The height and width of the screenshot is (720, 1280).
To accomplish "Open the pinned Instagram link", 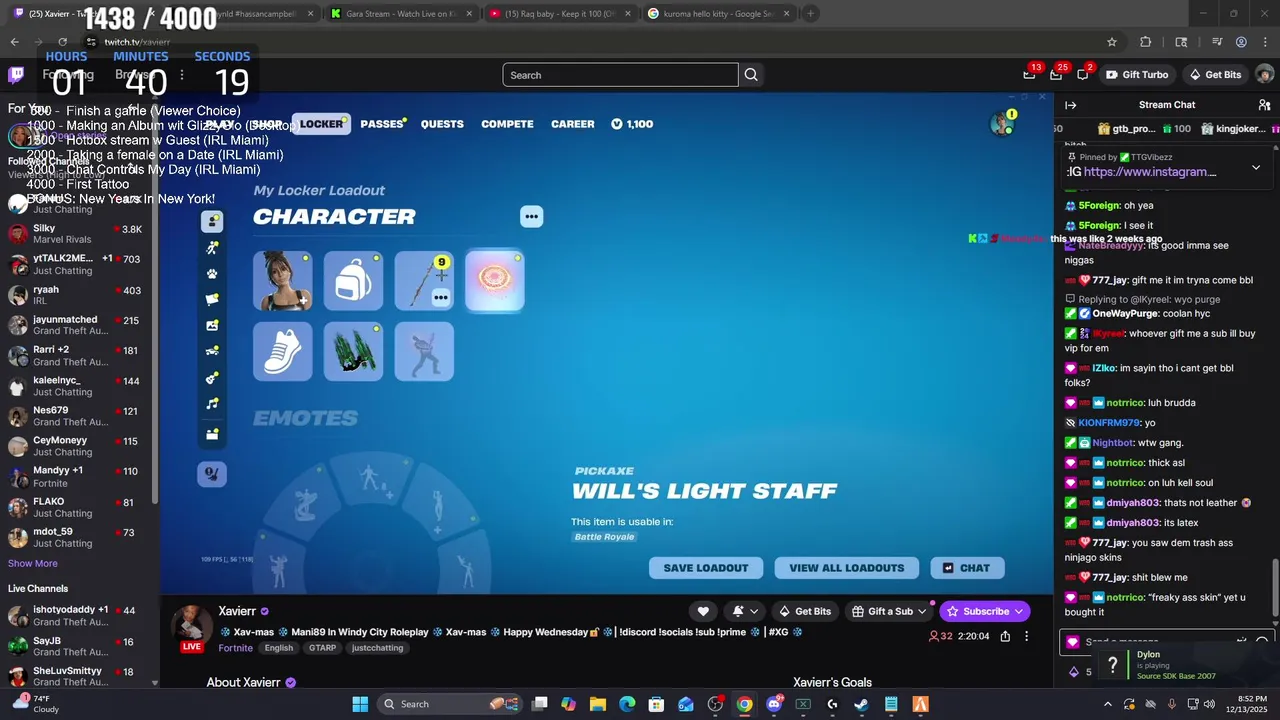I will pyautogui.click(x=1150, y=172).
